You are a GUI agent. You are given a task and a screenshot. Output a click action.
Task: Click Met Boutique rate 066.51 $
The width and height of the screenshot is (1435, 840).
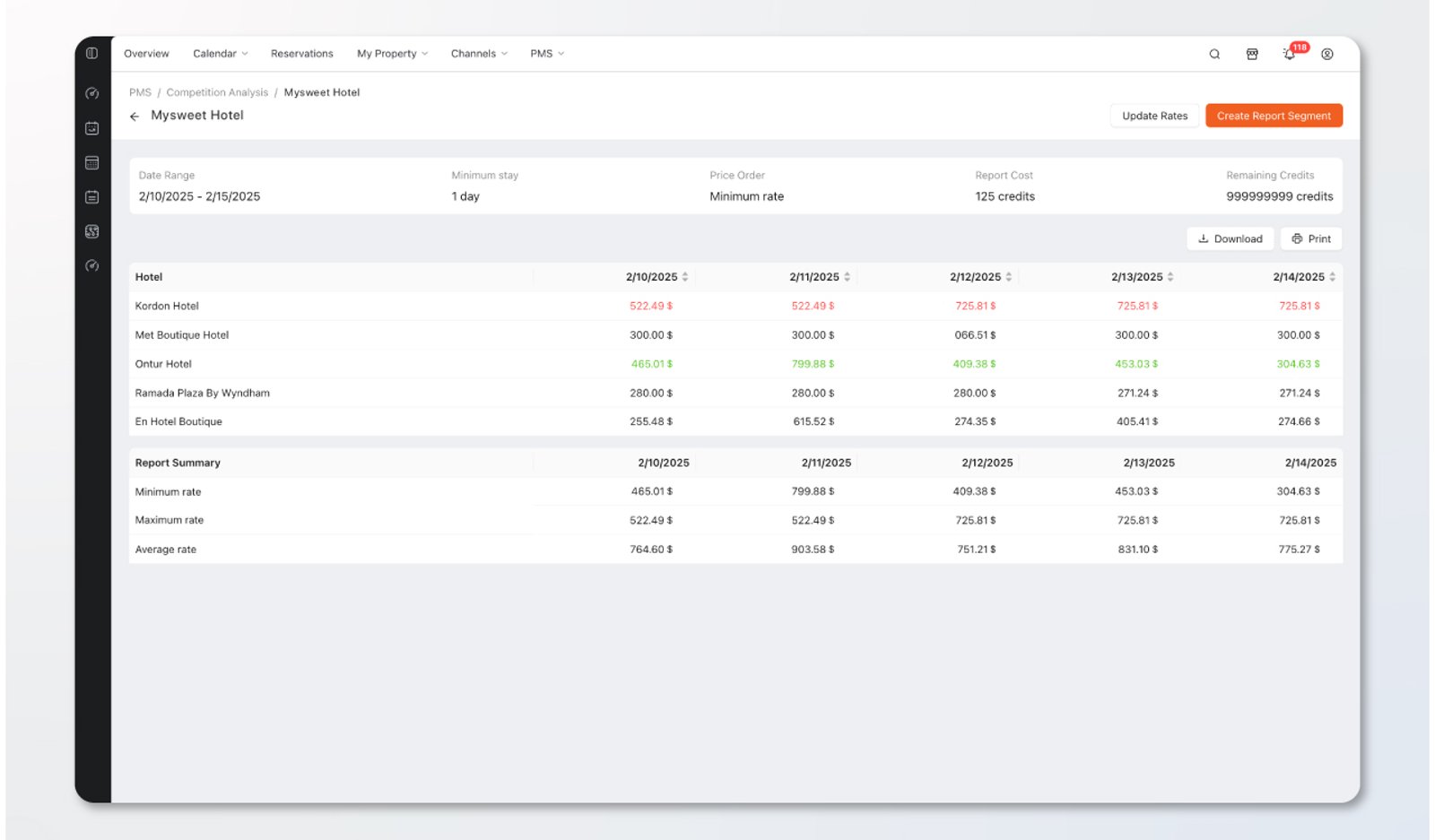click(975, 335)
